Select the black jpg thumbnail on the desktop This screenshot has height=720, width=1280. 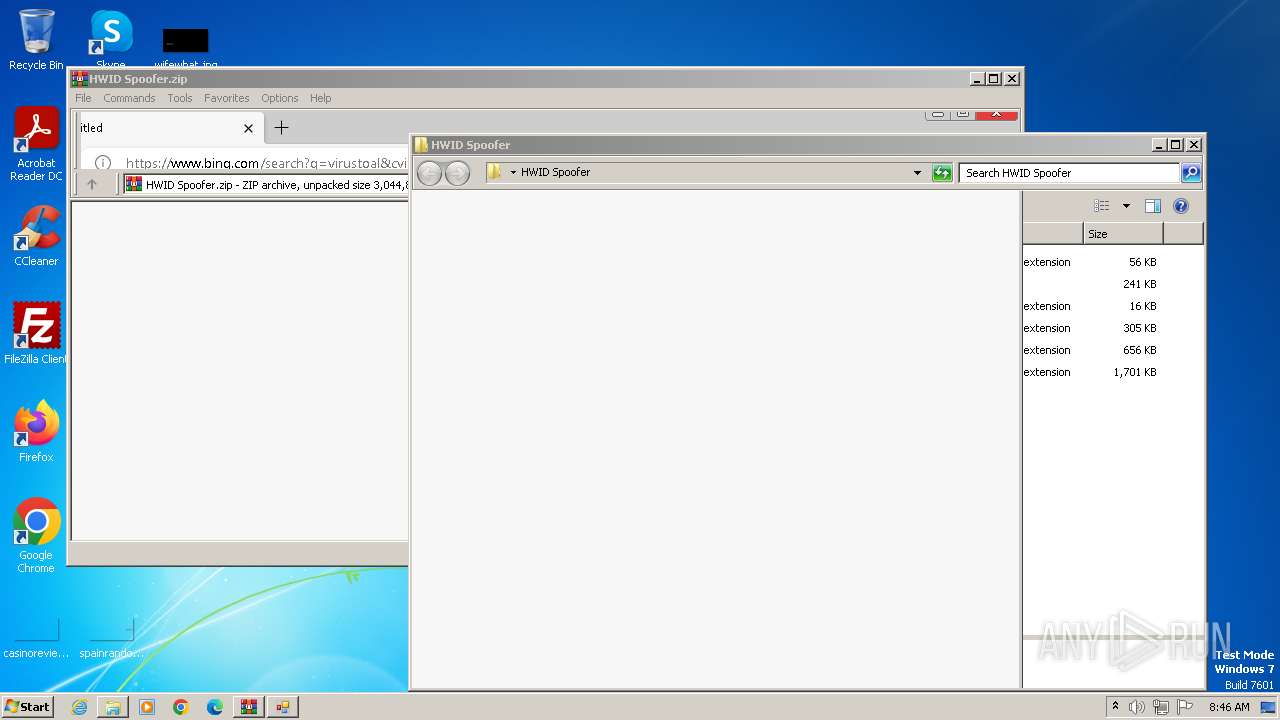click(186, 40)
